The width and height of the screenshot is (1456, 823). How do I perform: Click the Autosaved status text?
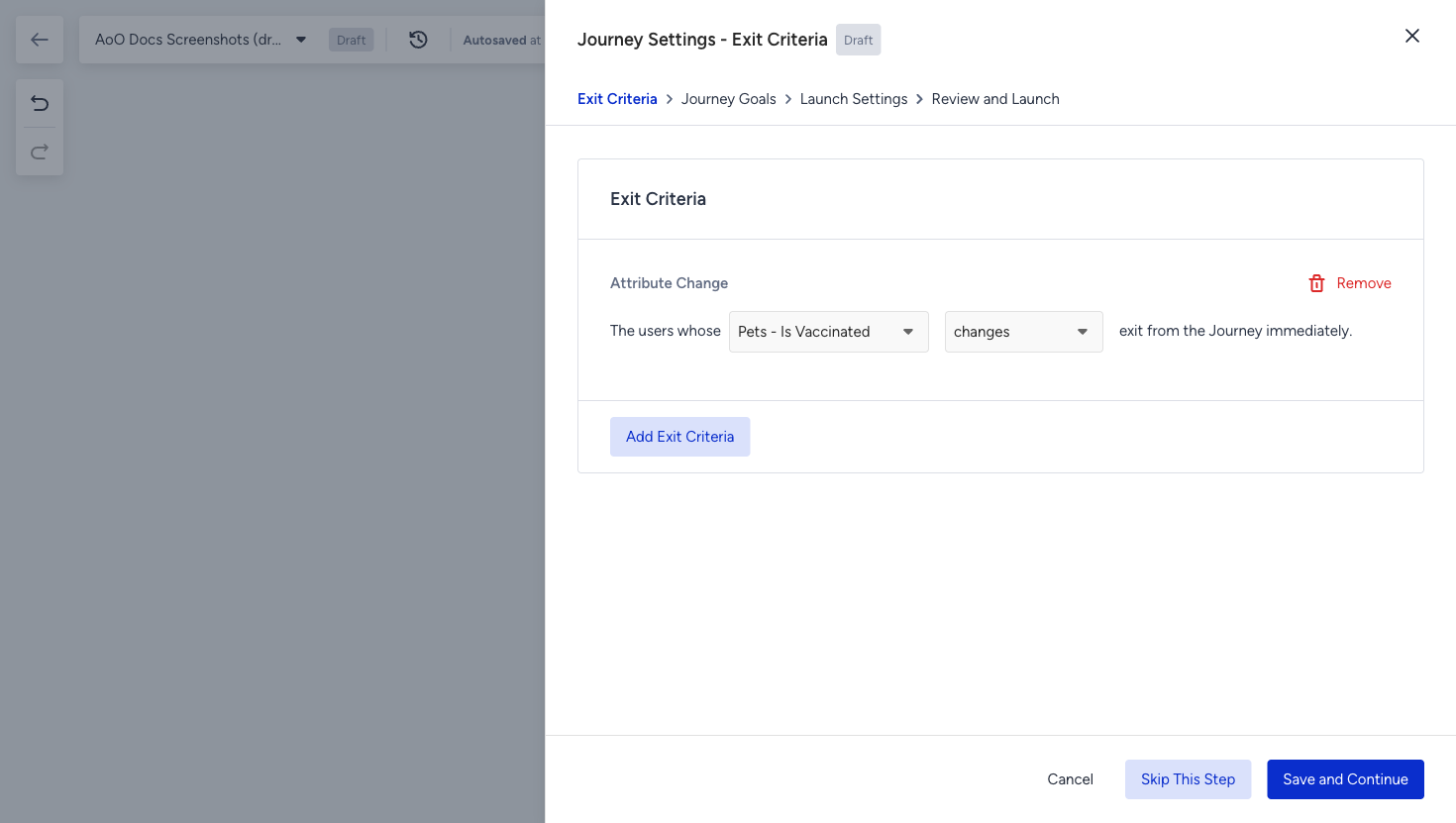pyautogui.click(x=502, y=41)
